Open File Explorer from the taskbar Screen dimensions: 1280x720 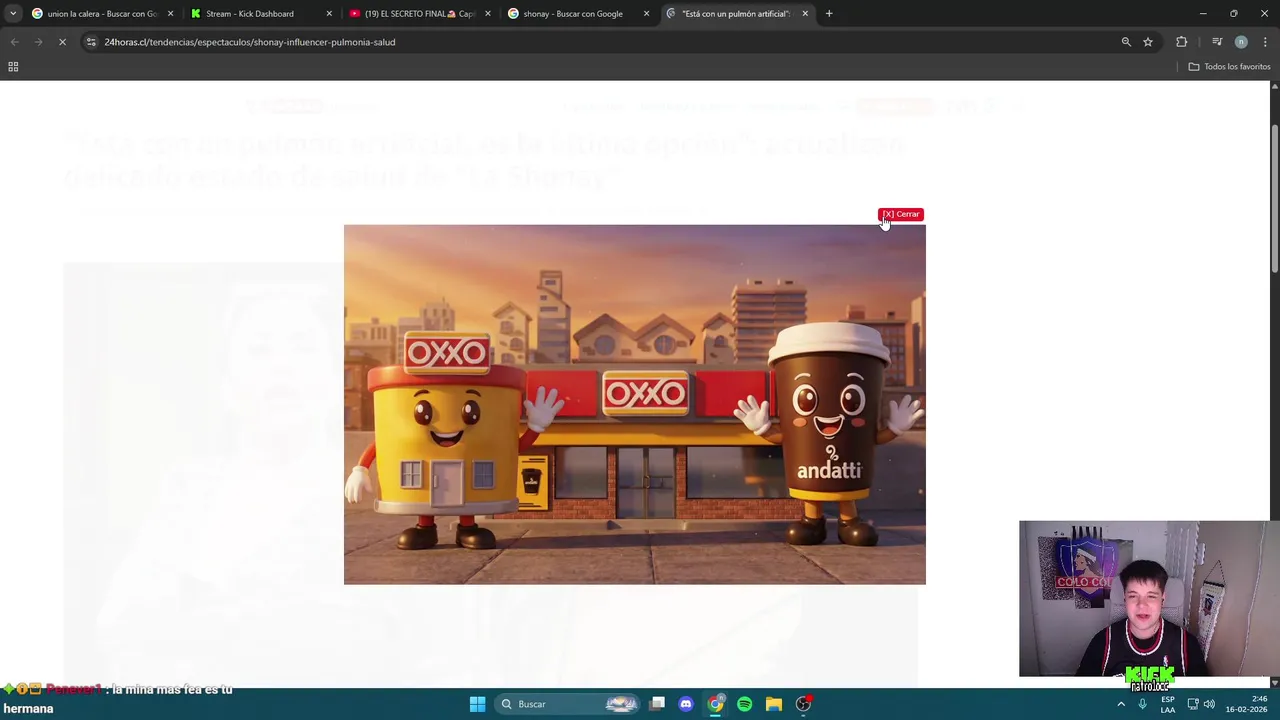pos(774,704)
